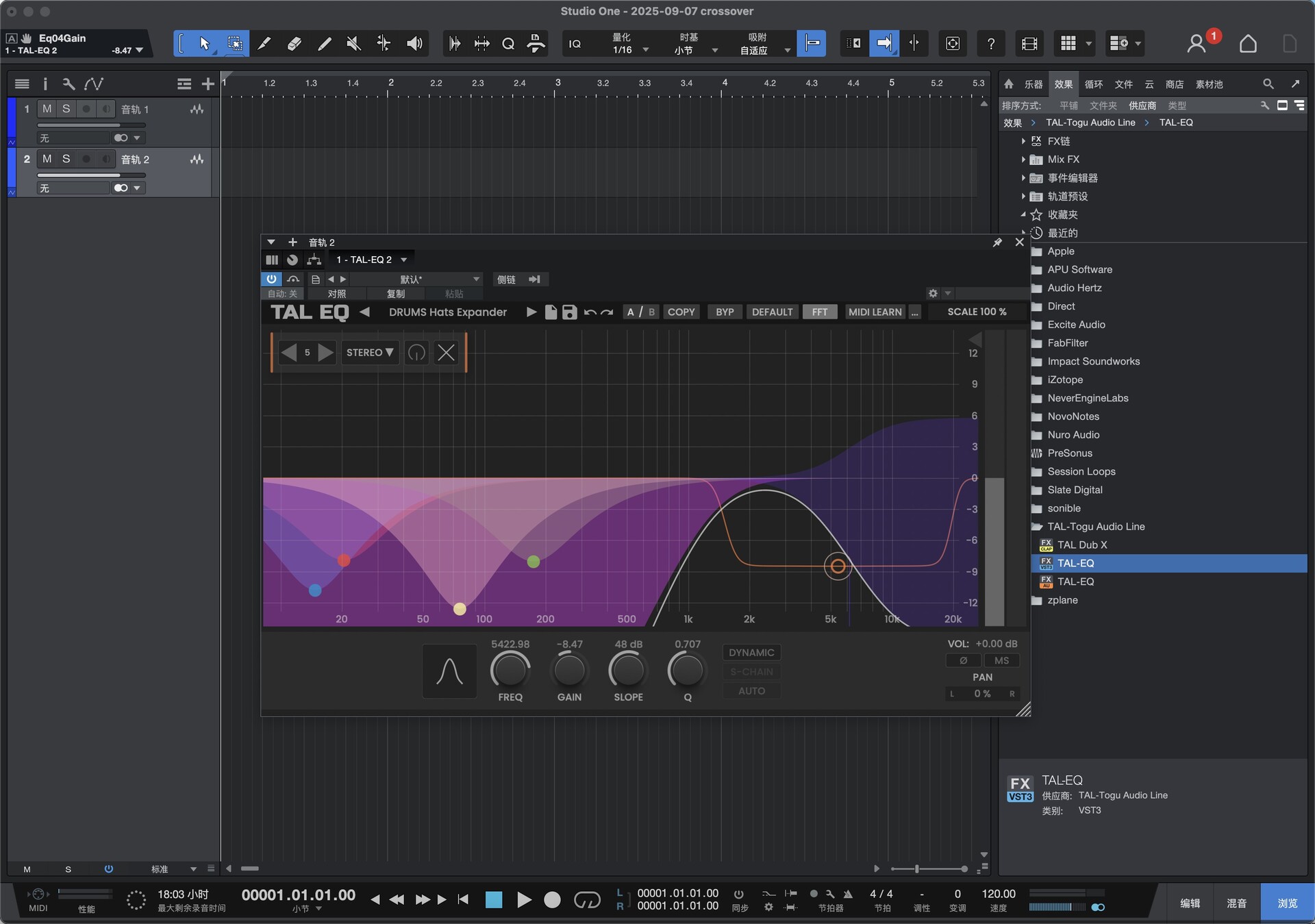Collapse the 收藏夹 folder
The height and width of the screenshot is (924, 1315).
coord(1023,214)
